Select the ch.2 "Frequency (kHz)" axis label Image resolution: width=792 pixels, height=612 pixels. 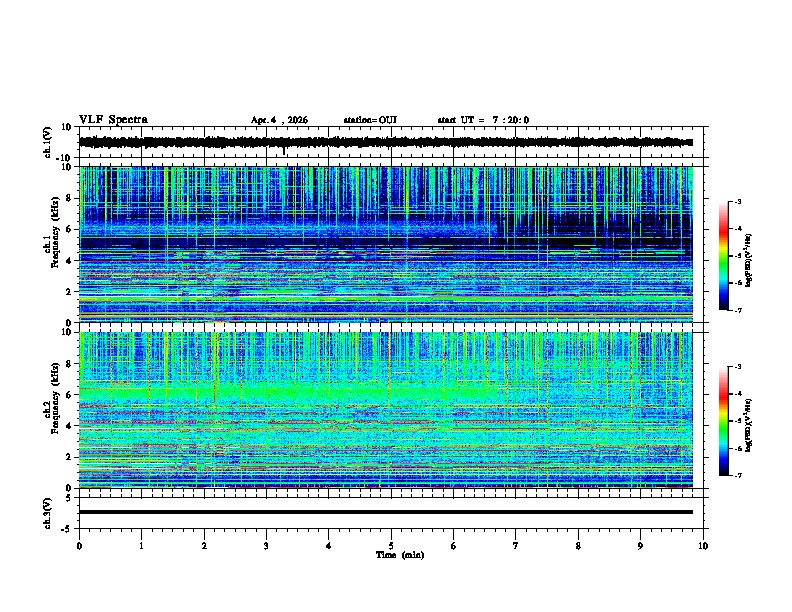tap(55, 398)
